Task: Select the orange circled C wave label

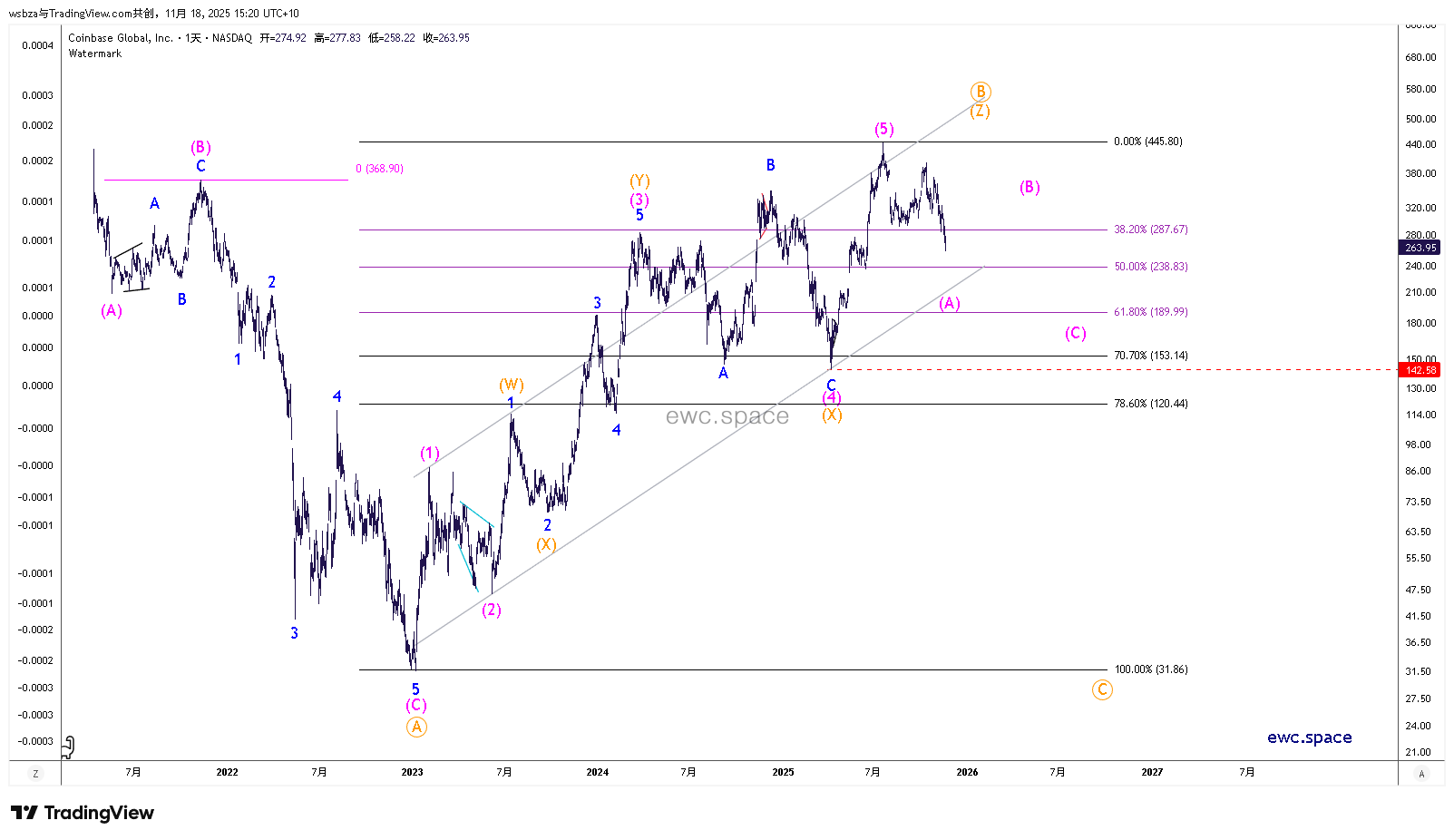Action: click(x=1102, y=689)
